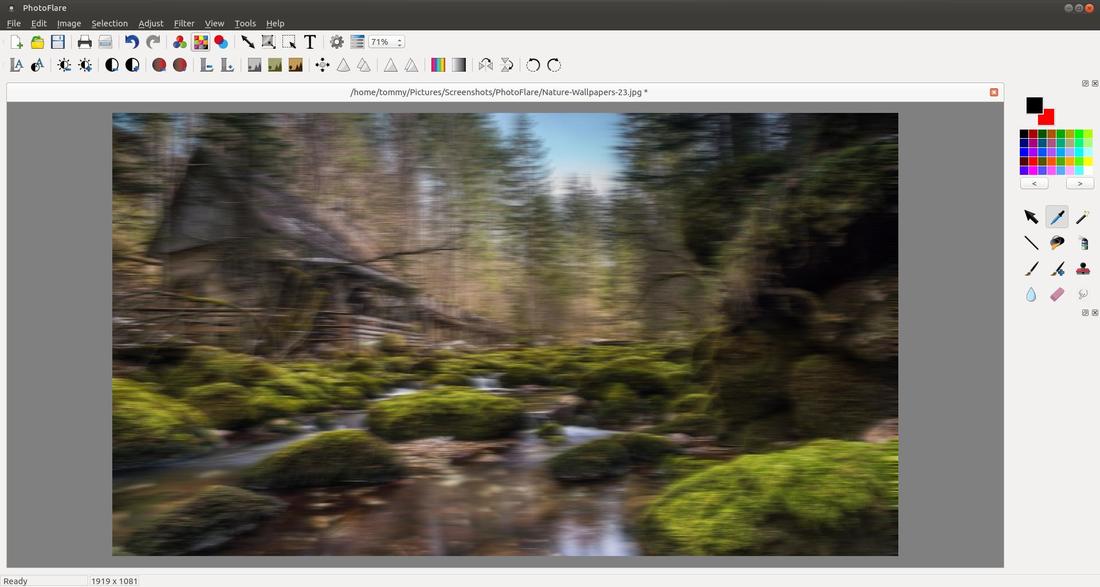Create a new image with the New icon
Image resolution: width=1100 pixels, height=587 pixels.
coord(16,42)
